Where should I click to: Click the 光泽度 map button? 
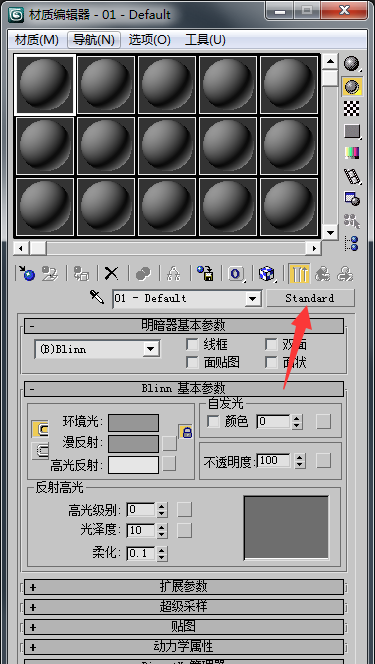point(185,530)
